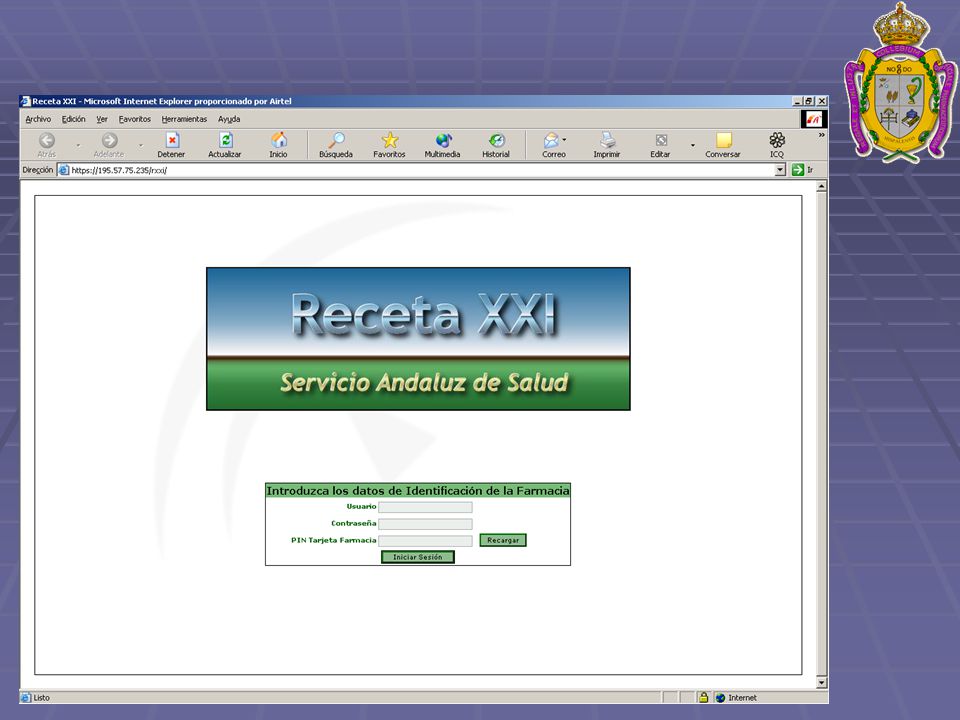The image size is (960, 720).
Task: Open the Herramientas menu
Action: [184, 119]
